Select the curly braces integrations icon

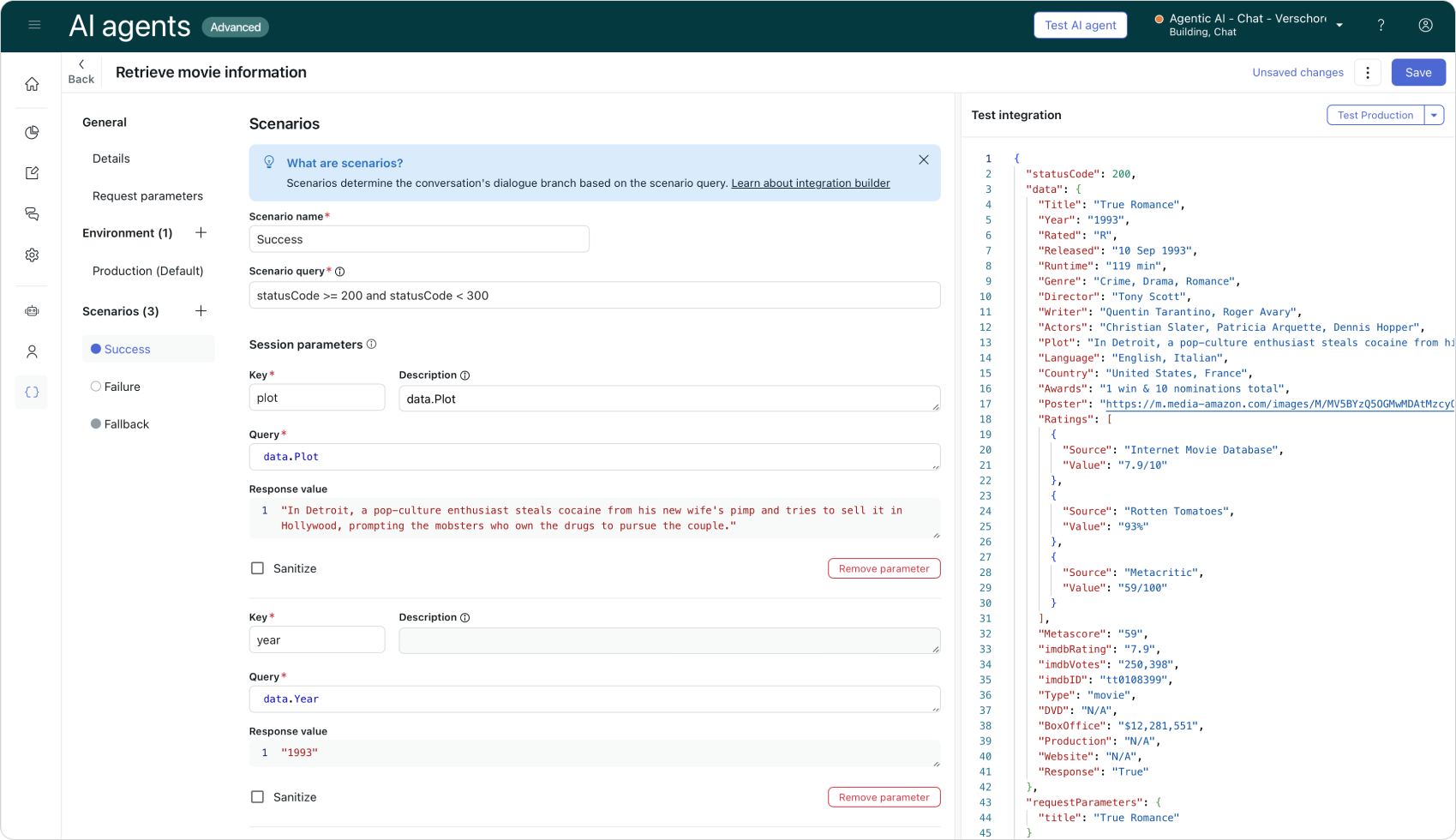[32, 393]
